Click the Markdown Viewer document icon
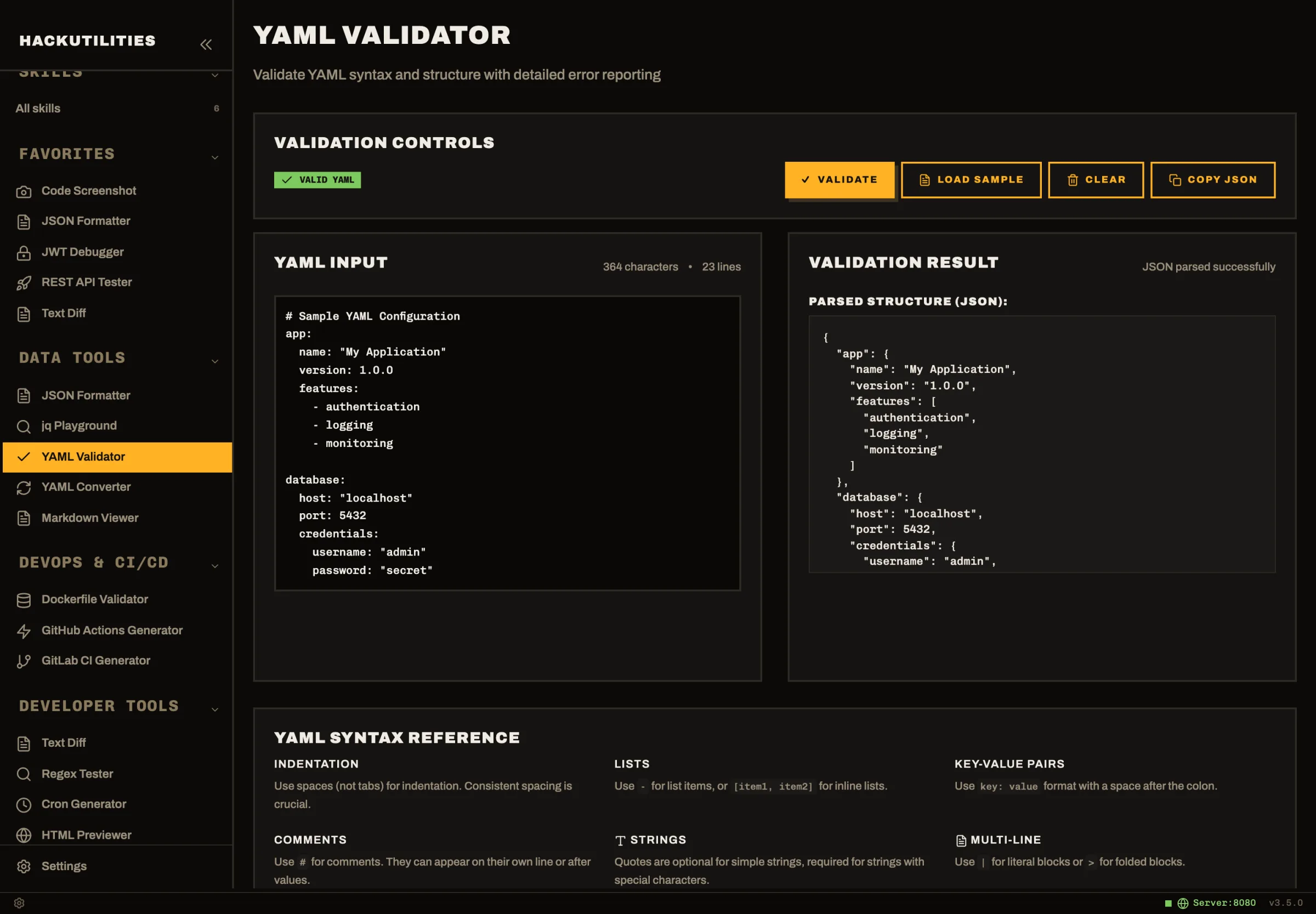This screenshot has height=914, width=1316. pyautogui.click(x=24, y=518)
